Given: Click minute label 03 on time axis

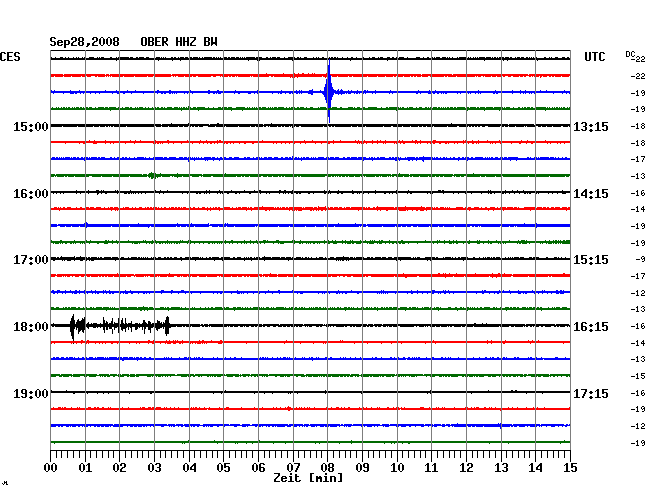Looking at the screenshot, I should click(154, 467).
